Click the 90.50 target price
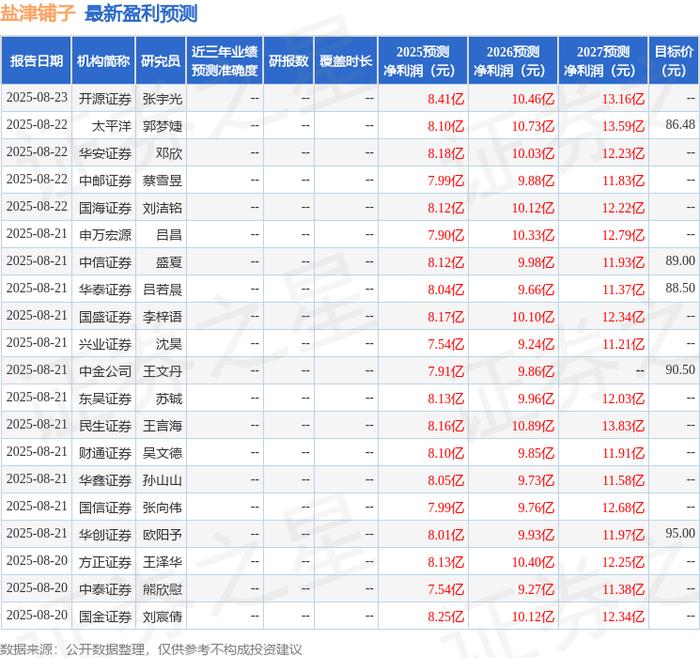Viewport: 700px width, 658px height. click(680, 370)
